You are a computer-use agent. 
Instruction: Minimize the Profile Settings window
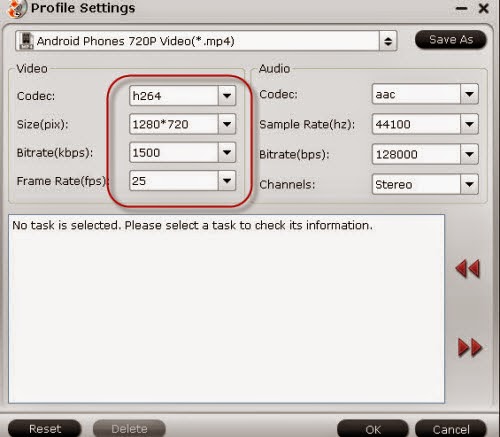[462, 8]
